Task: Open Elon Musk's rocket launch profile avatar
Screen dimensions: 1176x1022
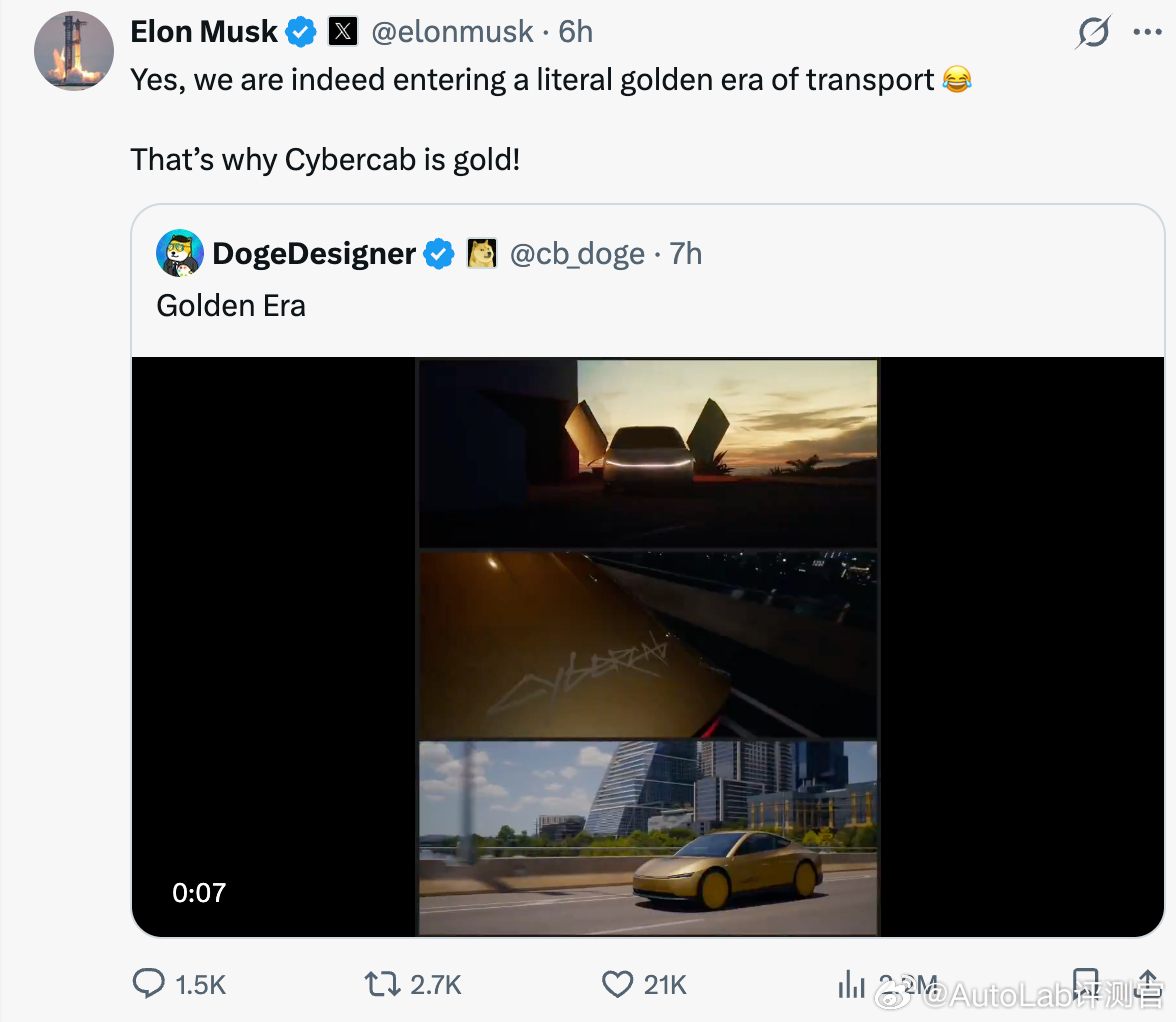Action: [x=74, y=51]
